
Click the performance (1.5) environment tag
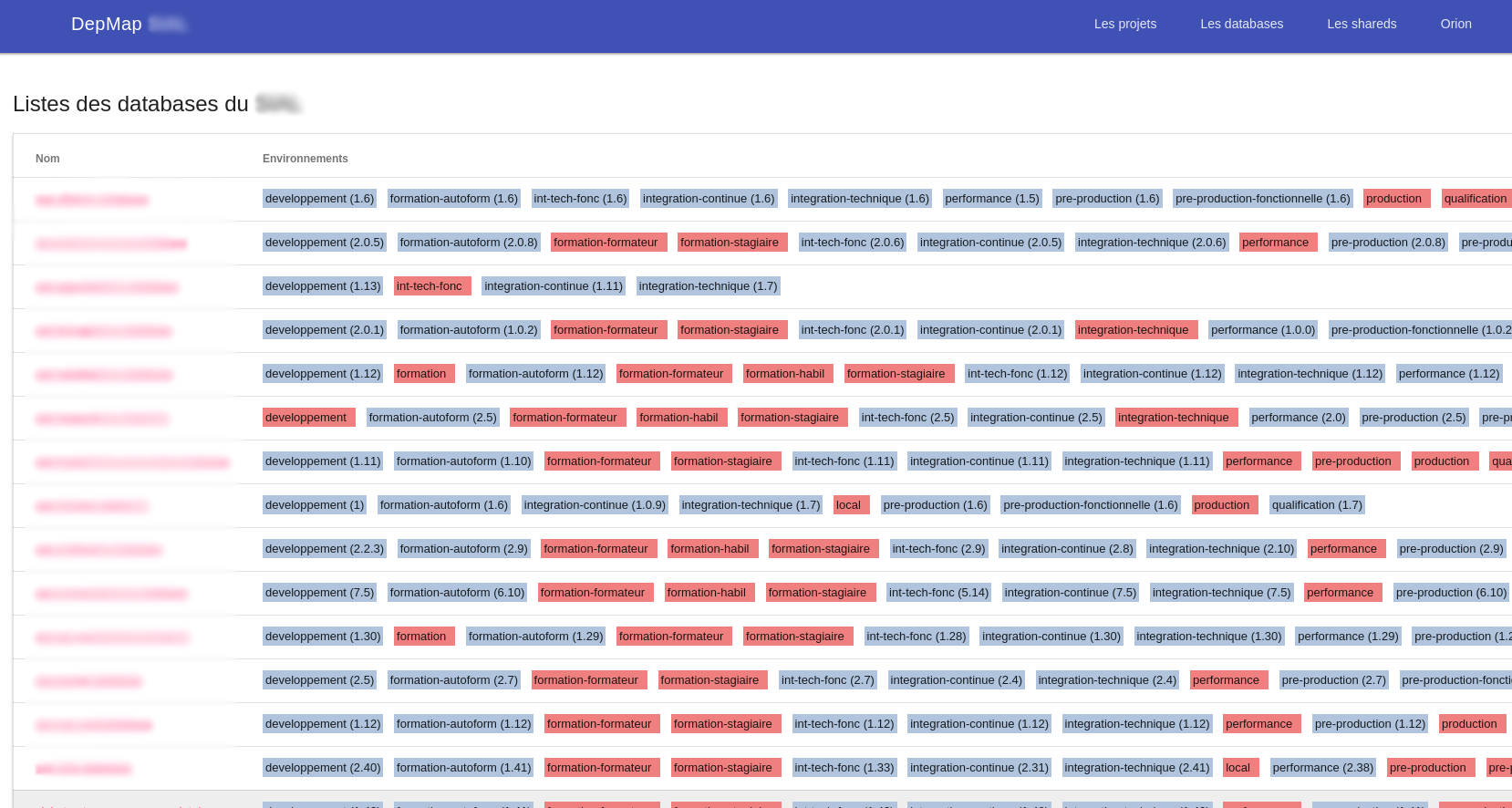[x=991, y=199]
